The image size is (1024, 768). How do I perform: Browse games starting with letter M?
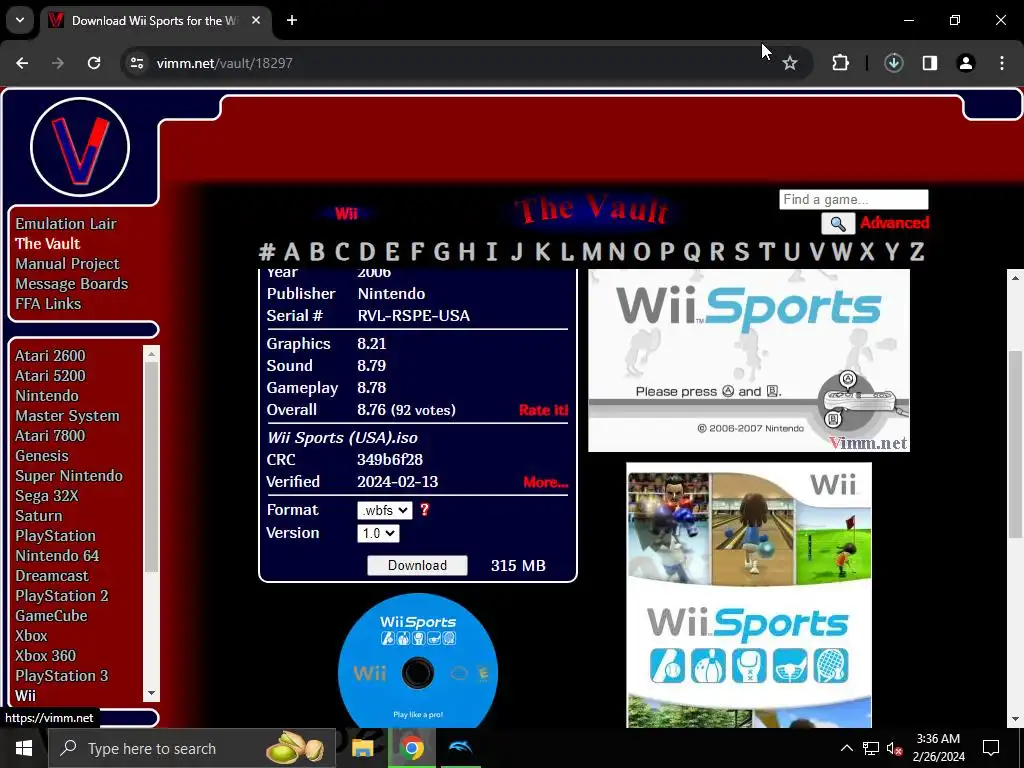(592, 251)
